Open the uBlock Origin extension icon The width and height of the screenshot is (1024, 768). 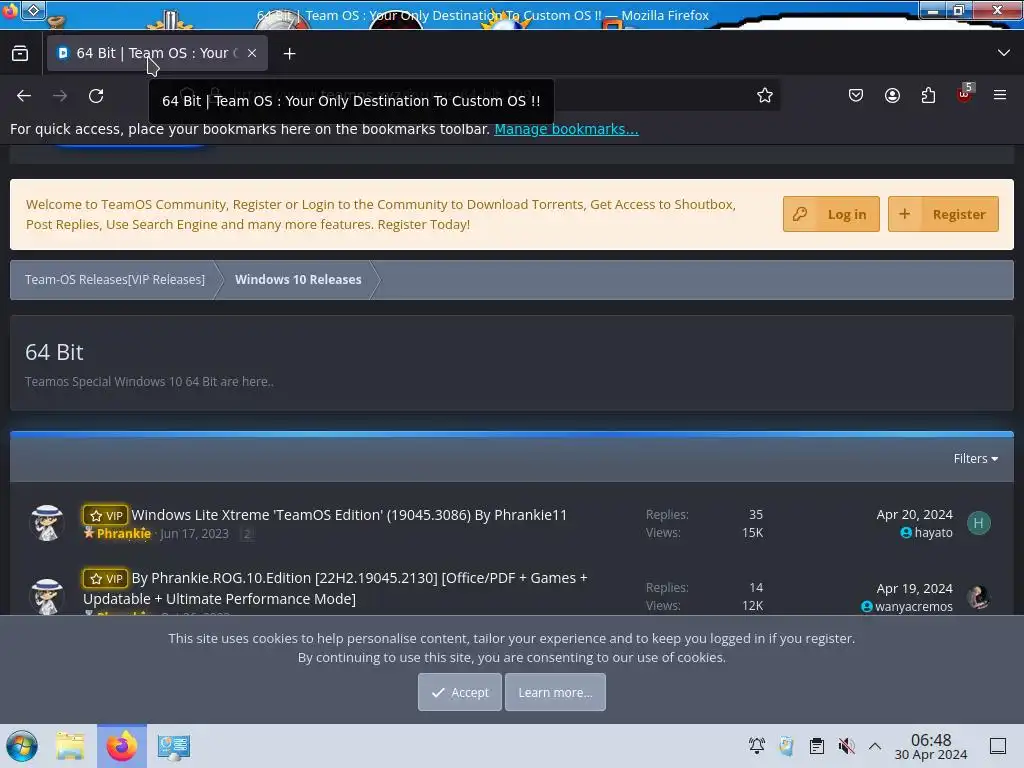[965, 94]
